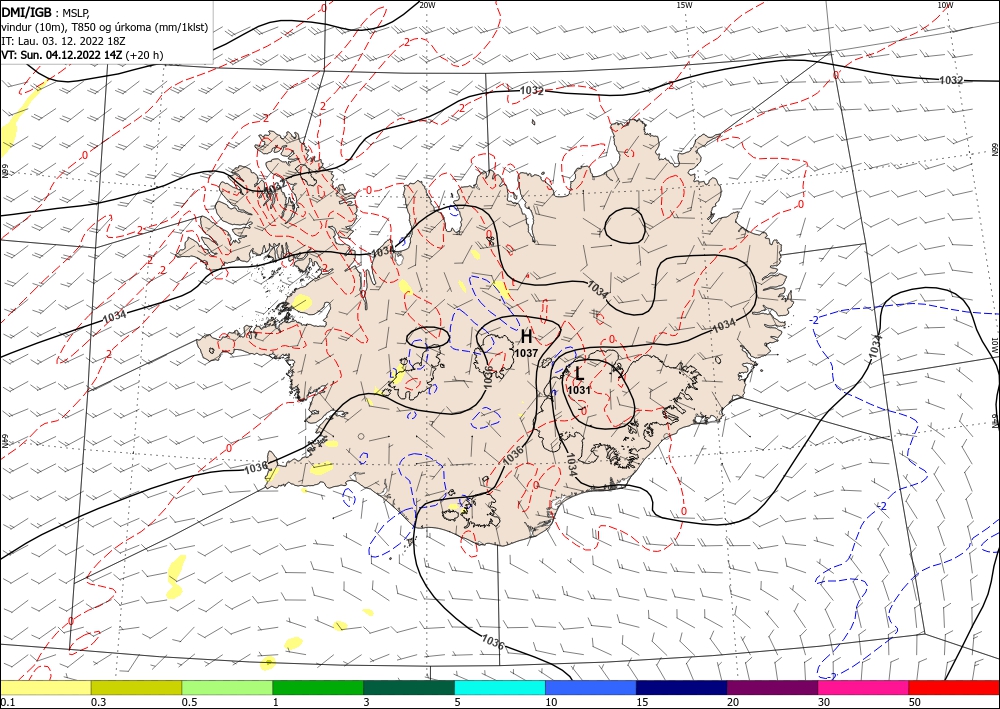
Task: Click the purple 20–30 mm legend swatch
Action: 772,687
